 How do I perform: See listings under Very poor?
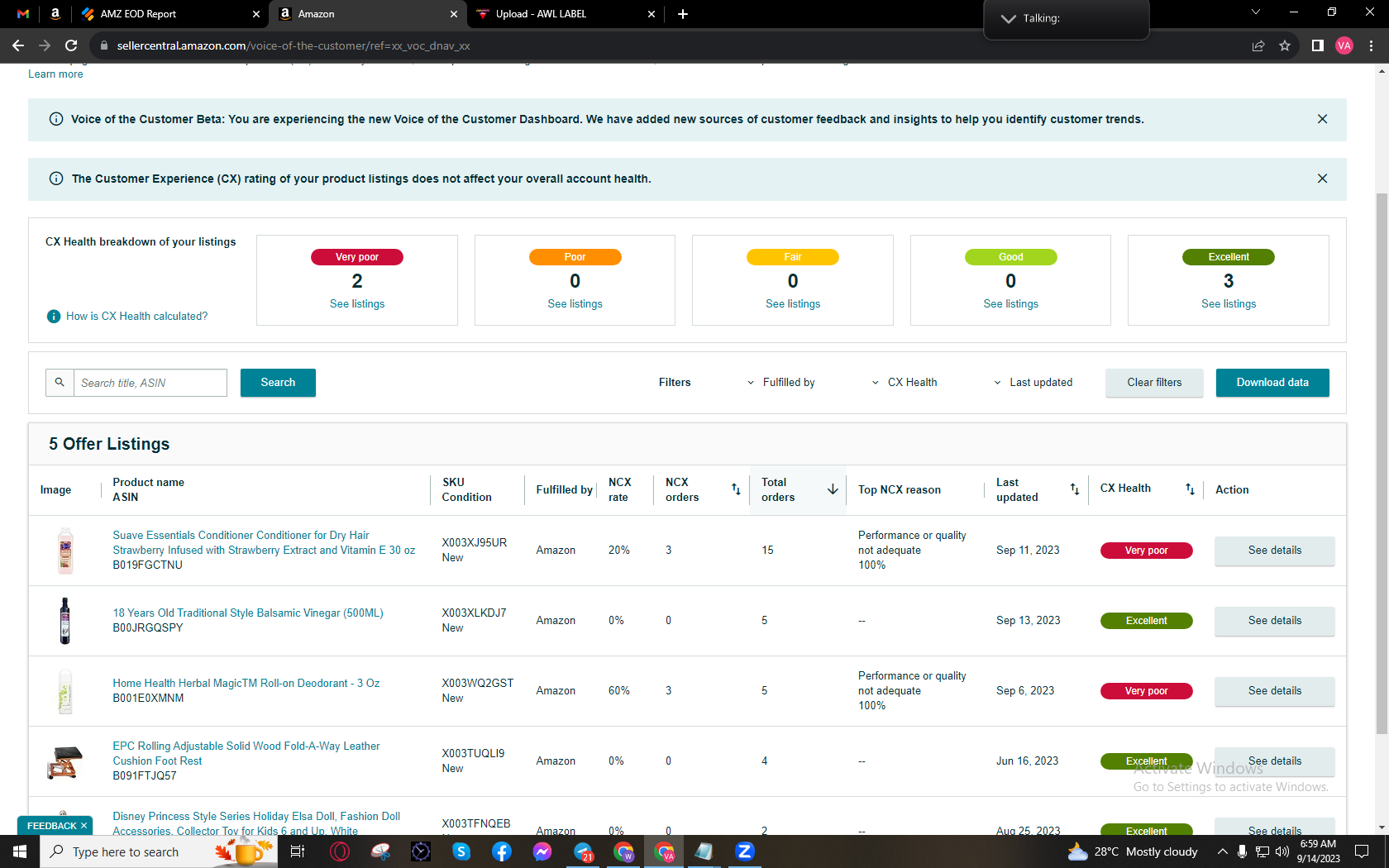tap(357, 304)
